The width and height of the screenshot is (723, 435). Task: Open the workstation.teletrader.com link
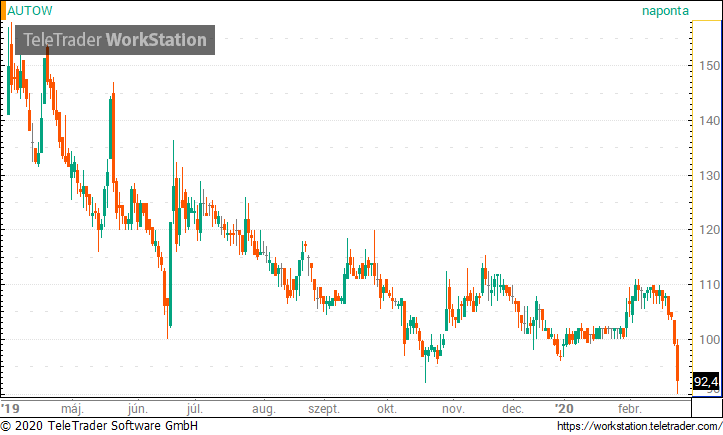[x=640, y=426]
